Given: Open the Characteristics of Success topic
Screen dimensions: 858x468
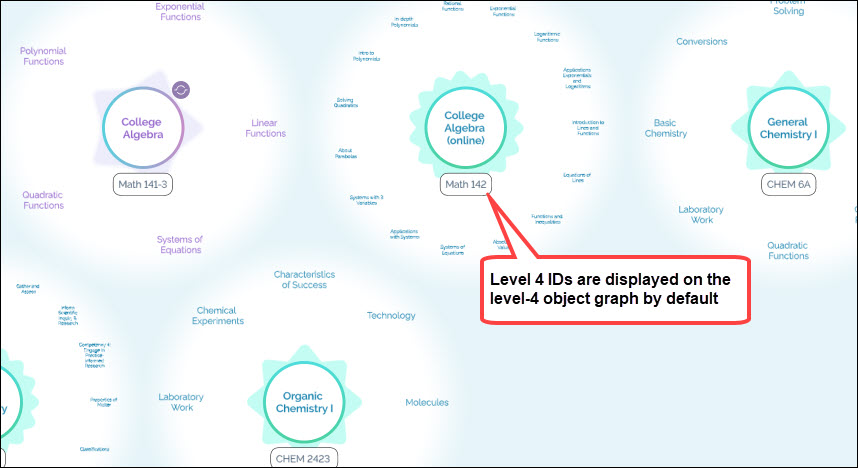Looking at the screenshot, I should tap(305, 279).
